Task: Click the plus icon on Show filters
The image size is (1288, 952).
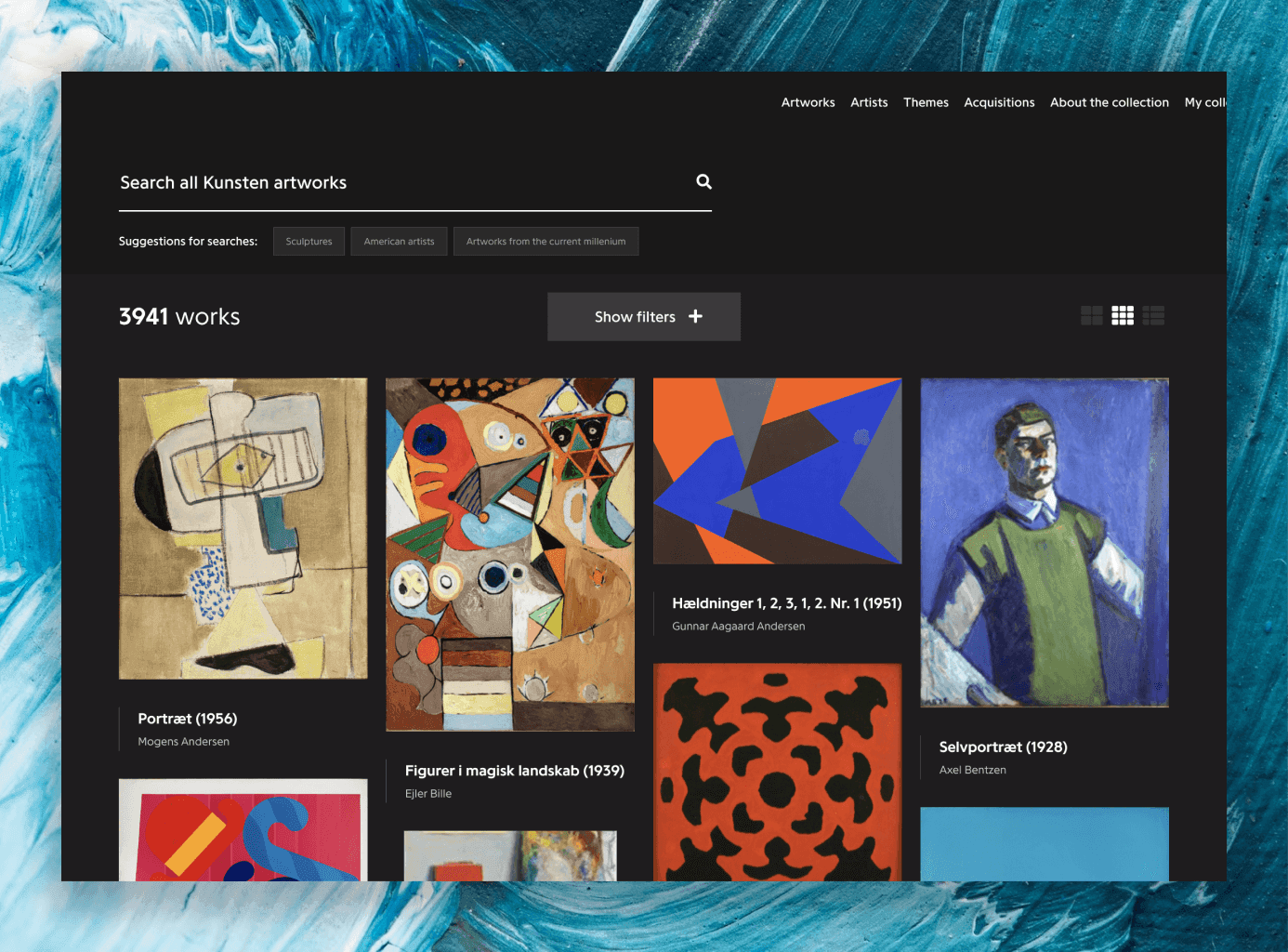Action: pos(695,317)
